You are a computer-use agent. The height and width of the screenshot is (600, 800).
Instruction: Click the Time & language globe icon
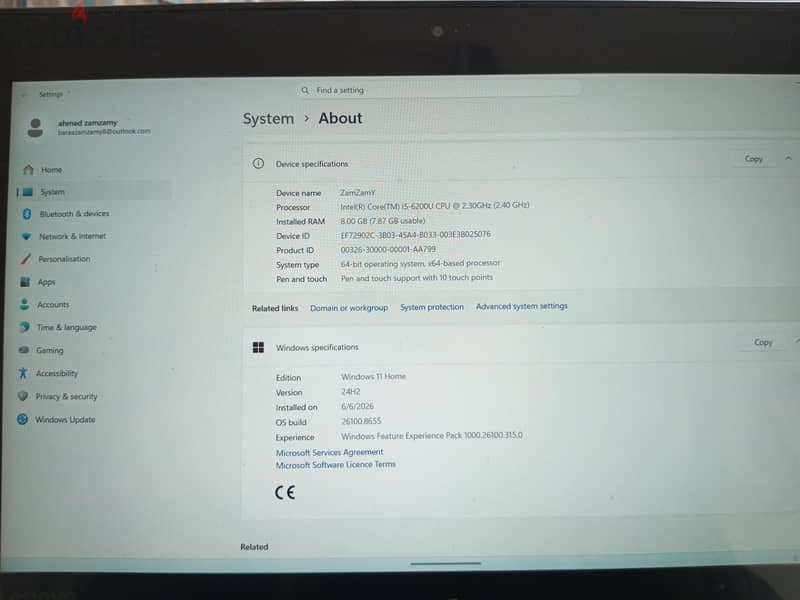pyautogui.click(x=24, y=327)
